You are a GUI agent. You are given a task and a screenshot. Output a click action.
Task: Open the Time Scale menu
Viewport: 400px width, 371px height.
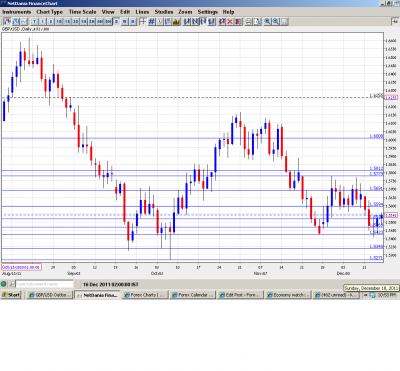coord(82,12)
